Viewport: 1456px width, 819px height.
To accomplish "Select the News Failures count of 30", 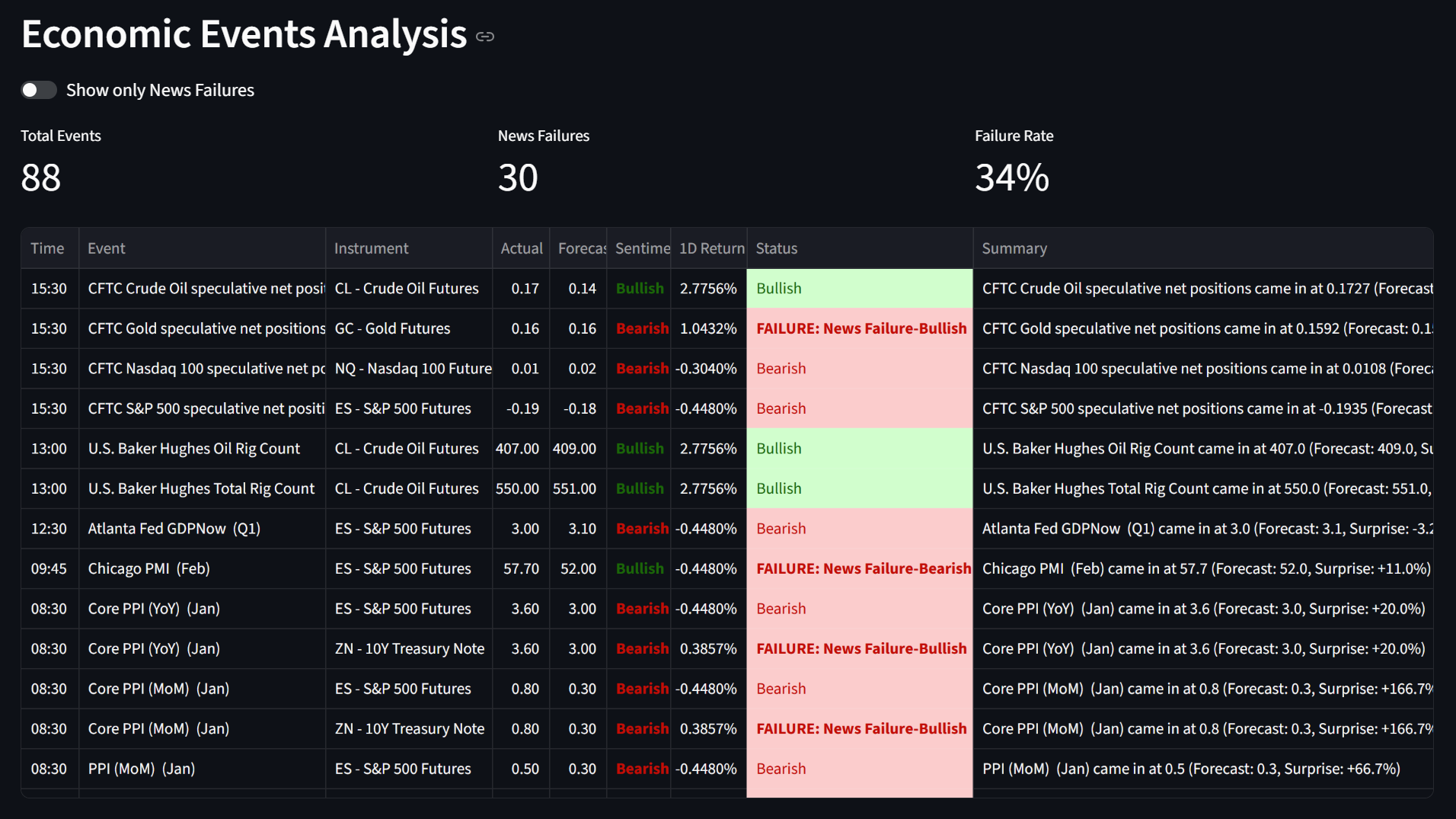I will pos(519,178).
